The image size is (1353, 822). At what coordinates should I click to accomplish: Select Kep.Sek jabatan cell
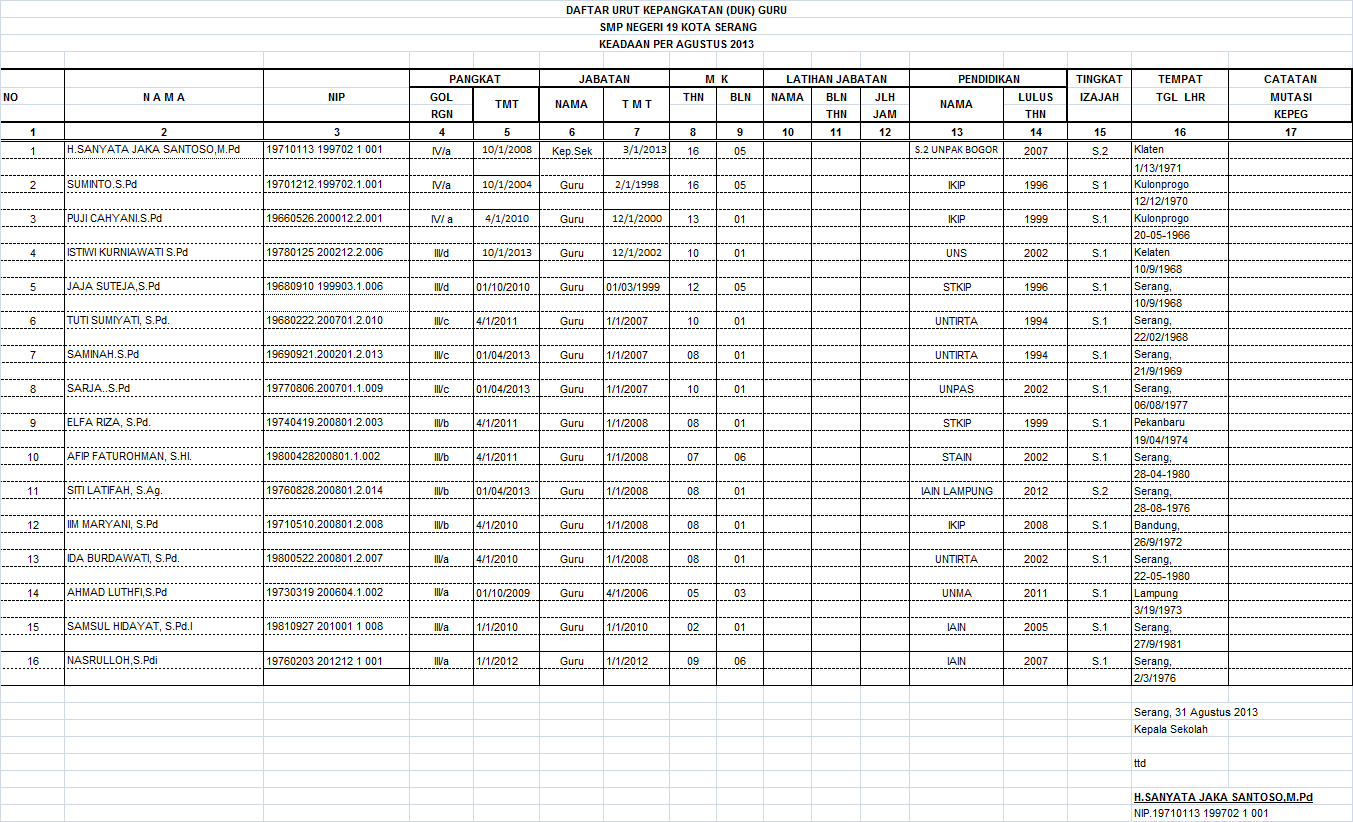coord(571,150)
